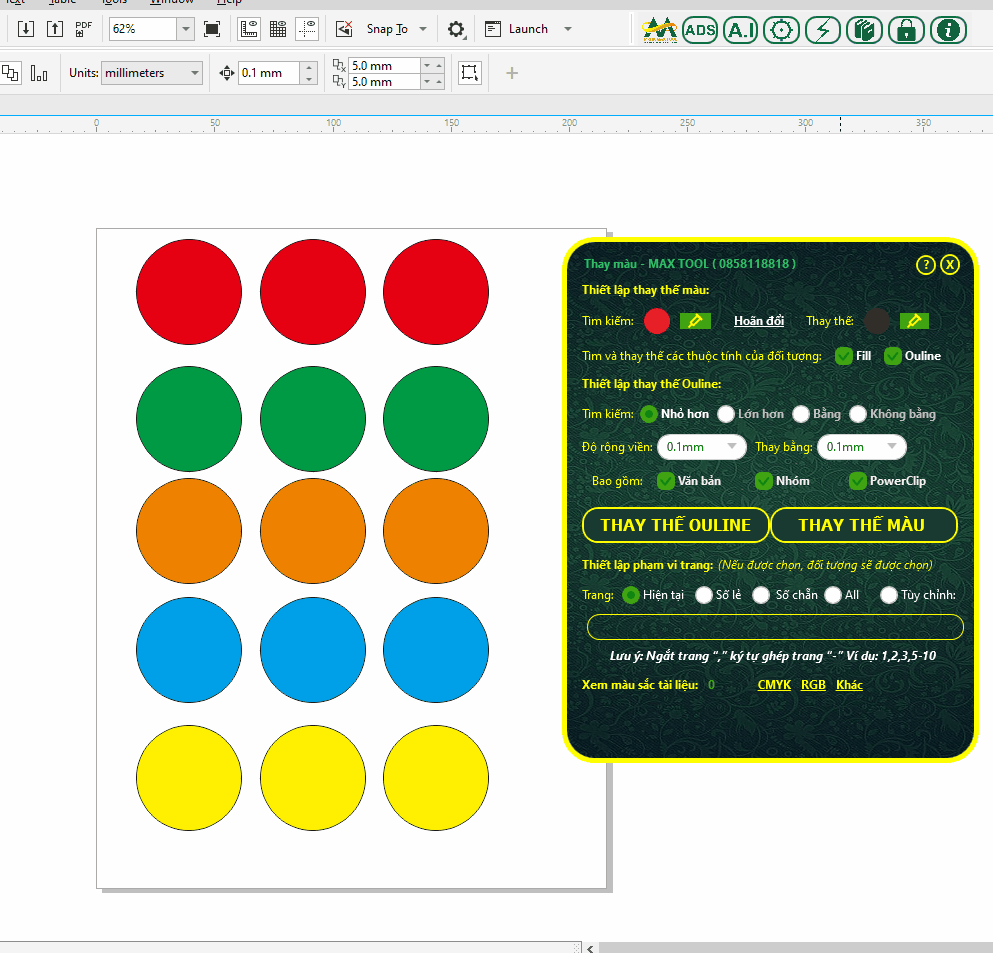Screen dimensions: 993x953
Task: Click the lightning bolt toolbar icon
Action: point(823,30)
